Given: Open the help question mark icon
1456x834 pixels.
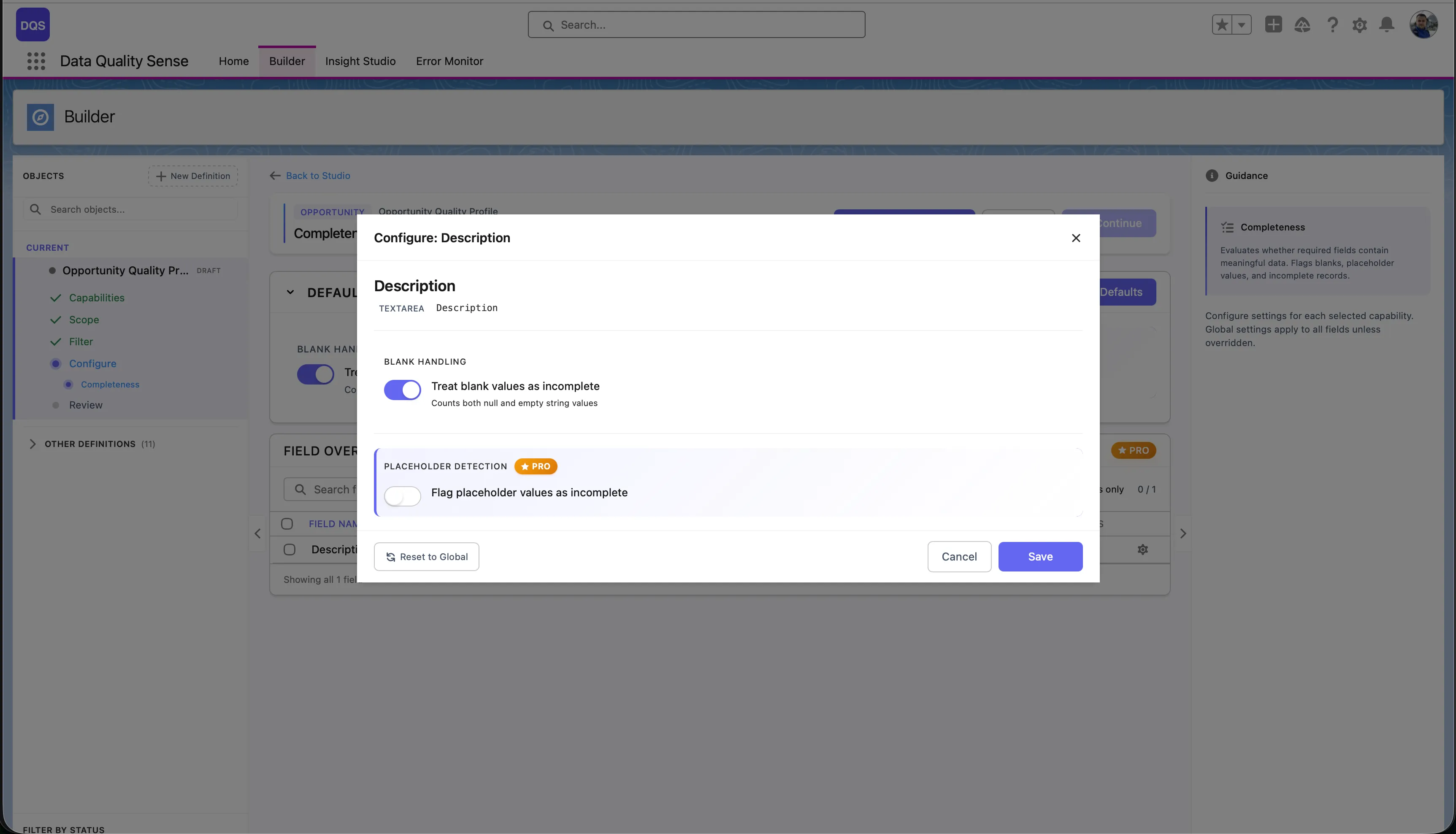Looking at the screenshot, I should [x=1332, y=24].
